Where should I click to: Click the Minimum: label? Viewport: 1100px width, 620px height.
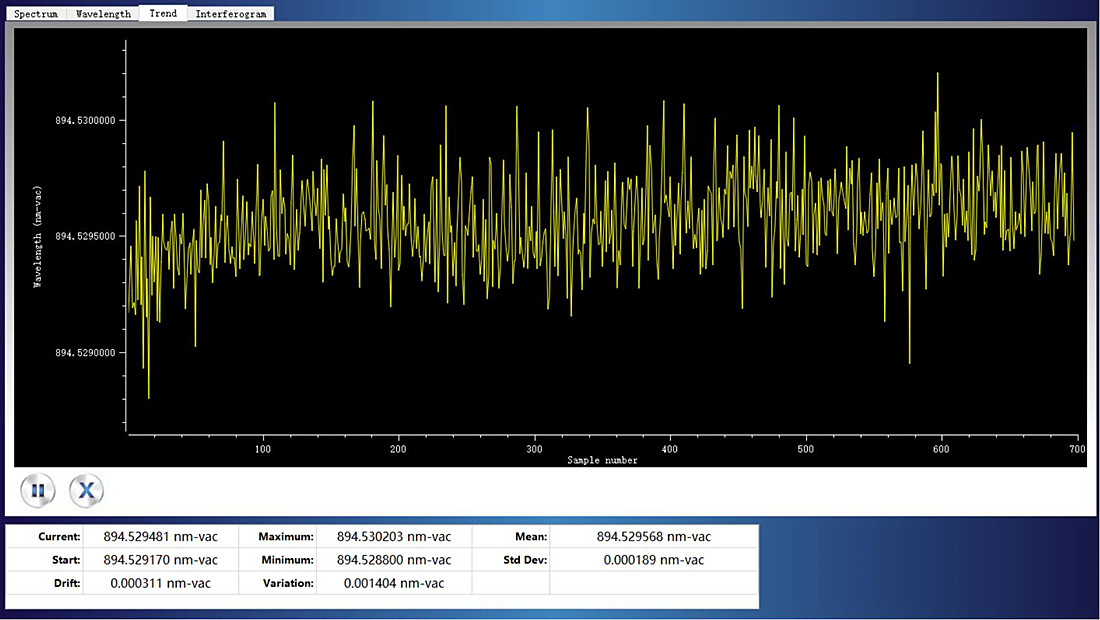tap(288, 560)
